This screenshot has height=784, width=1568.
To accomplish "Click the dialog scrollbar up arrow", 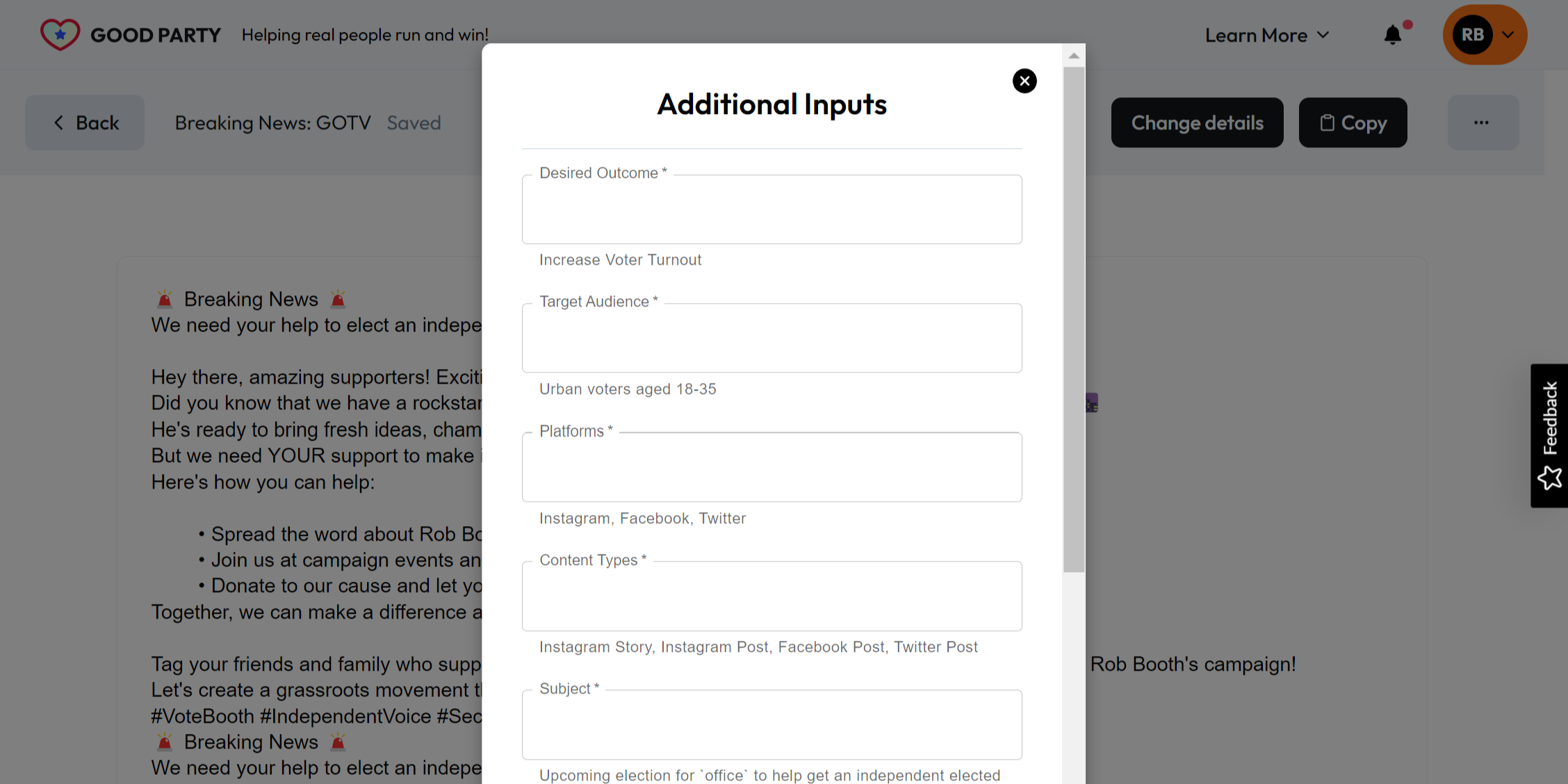I will pyautogui.click(x=1074, y=56).
